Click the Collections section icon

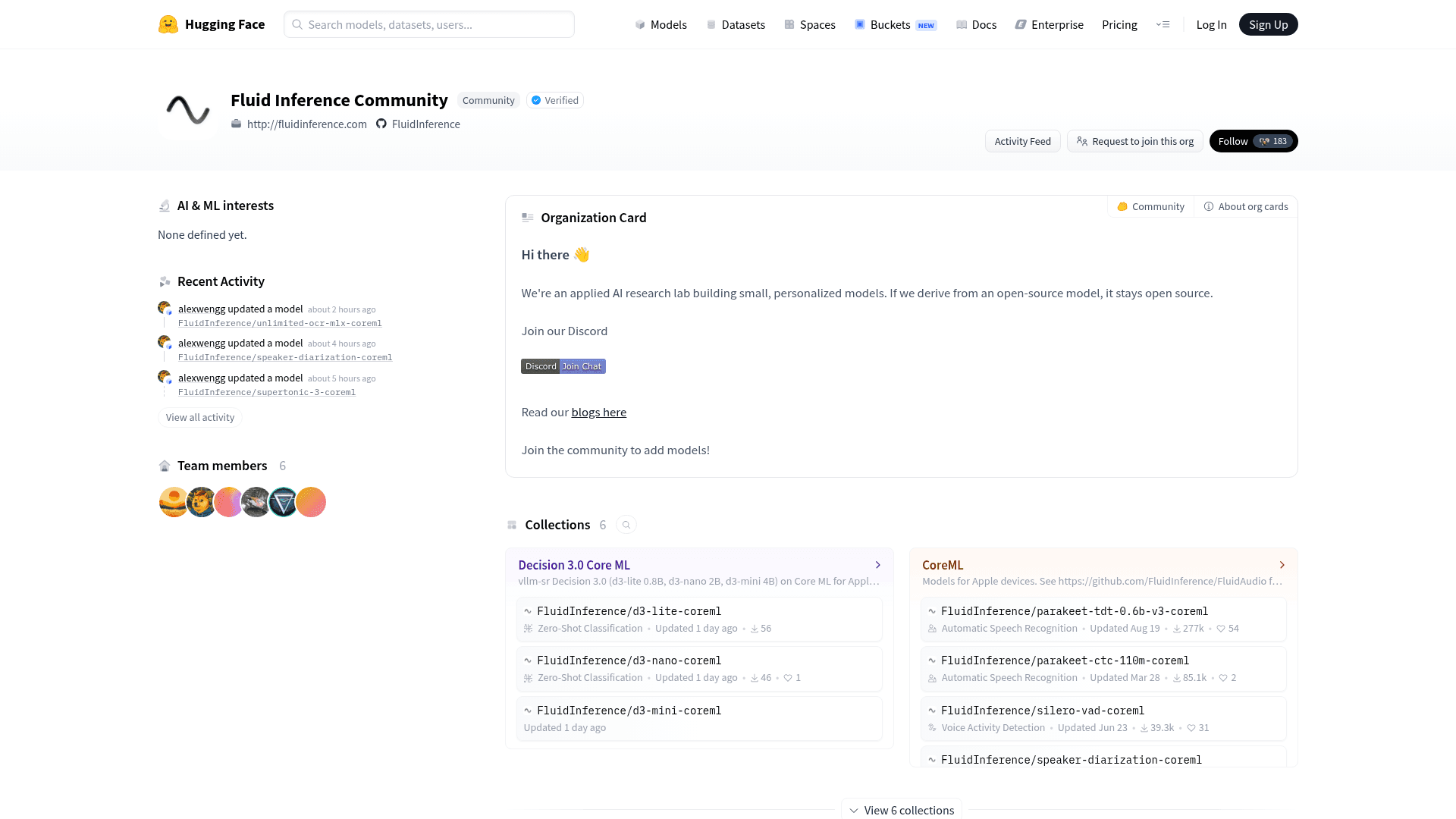tap(512, 525)
